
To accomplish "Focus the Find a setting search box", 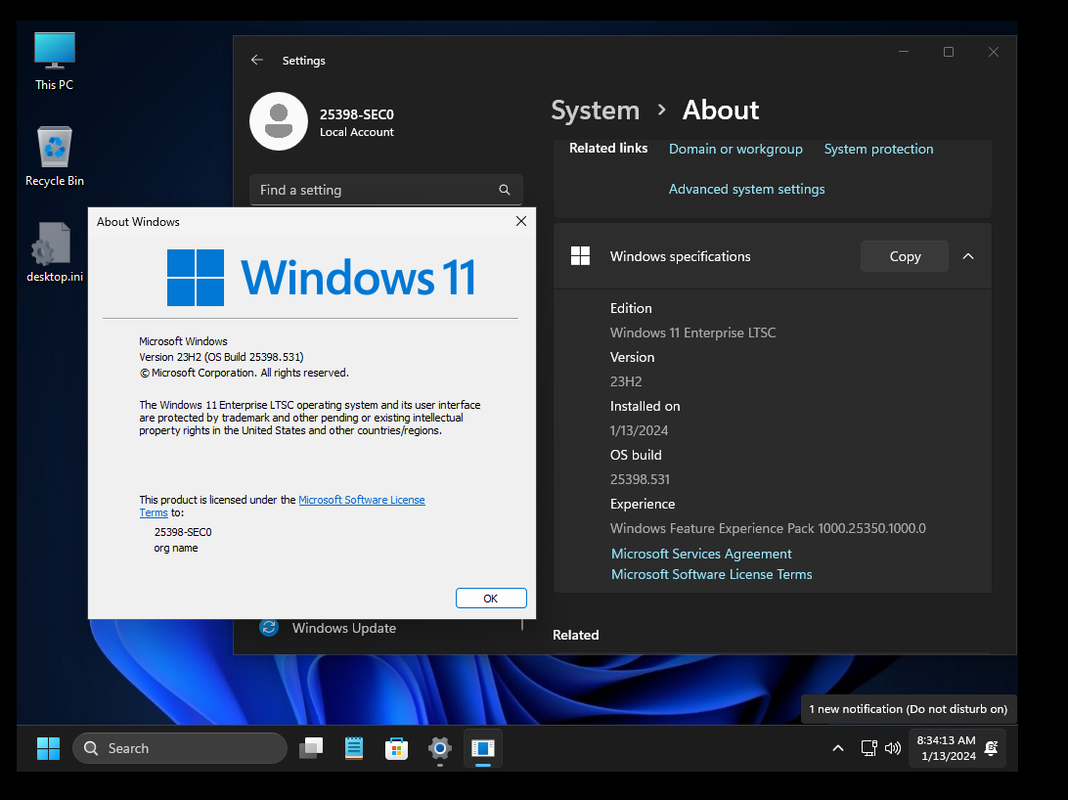I will [x=386, y=190].
